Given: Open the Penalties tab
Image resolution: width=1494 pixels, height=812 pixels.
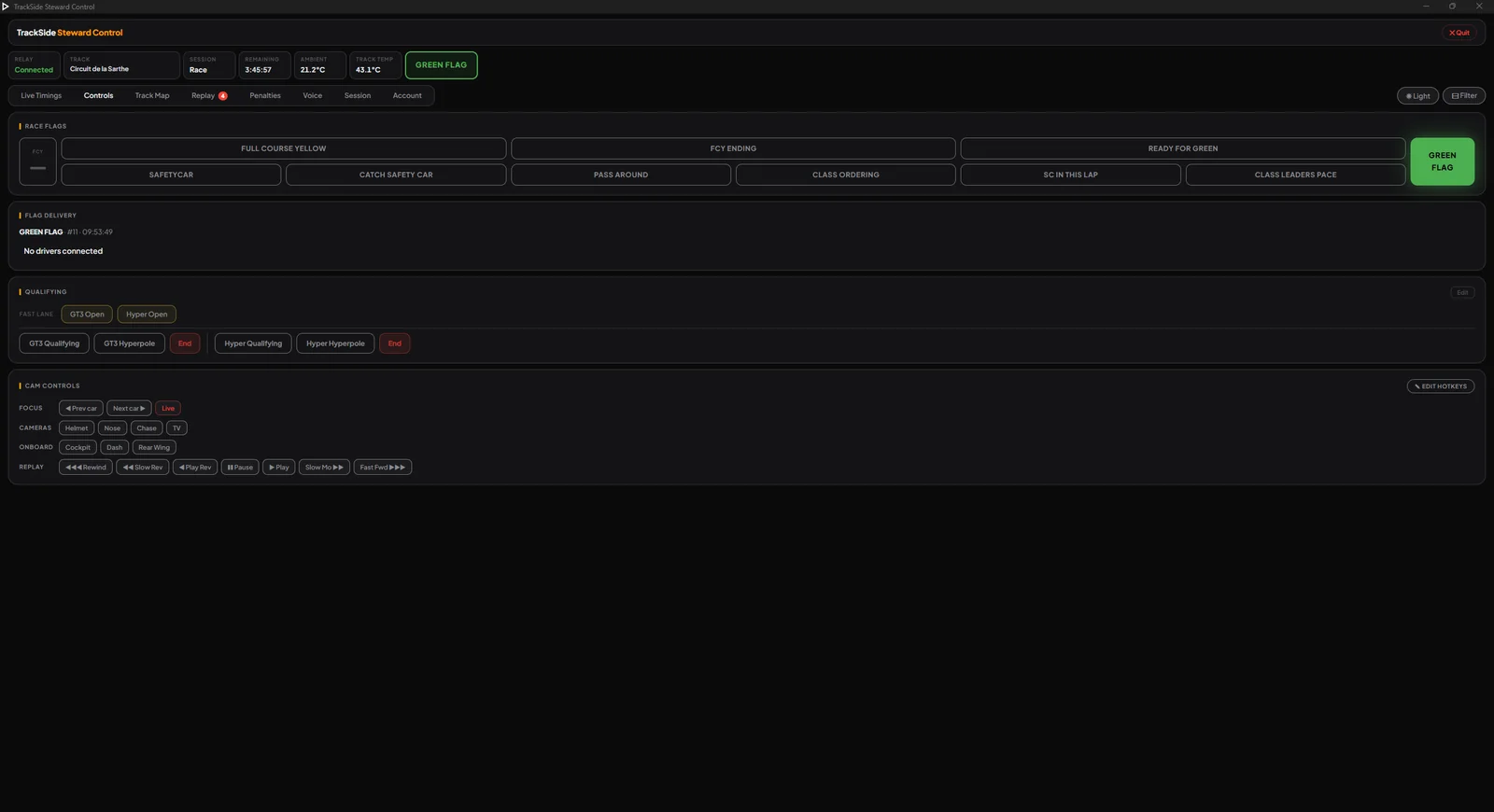Looking at the screenshot, I should pyautogui.click(x=265, y=96).
